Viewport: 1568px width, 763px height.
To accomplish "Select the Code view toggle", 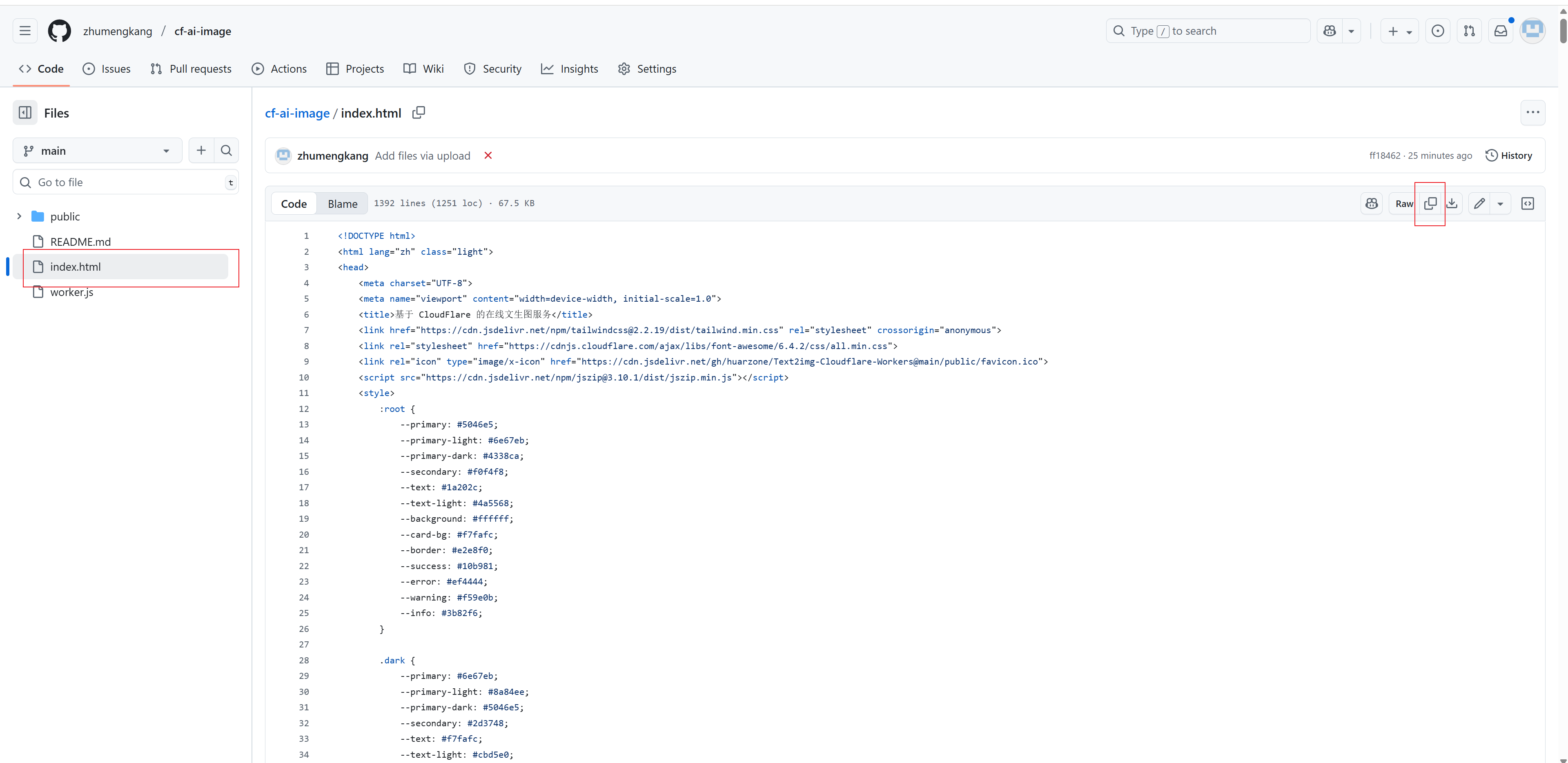I will [294, 204].
